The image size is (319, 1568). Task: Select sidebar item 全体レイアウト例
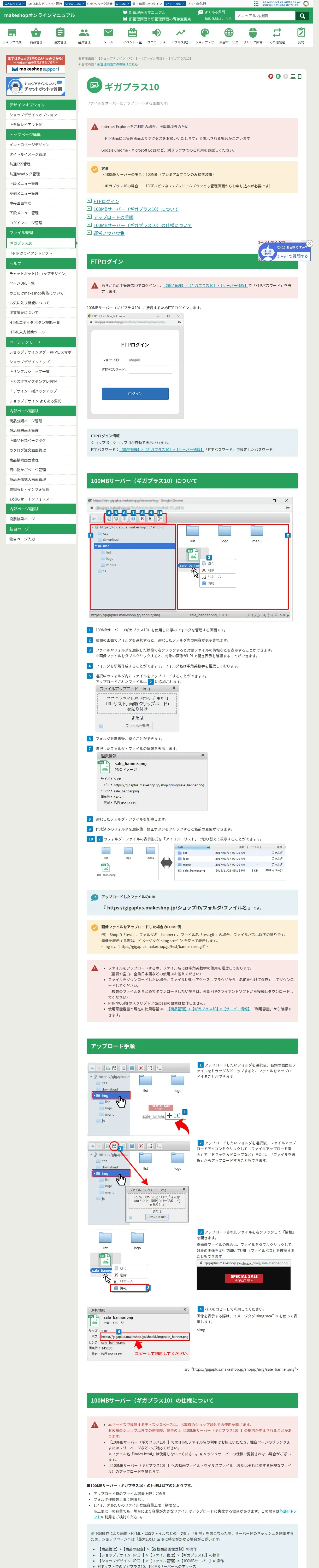point(41,124)
